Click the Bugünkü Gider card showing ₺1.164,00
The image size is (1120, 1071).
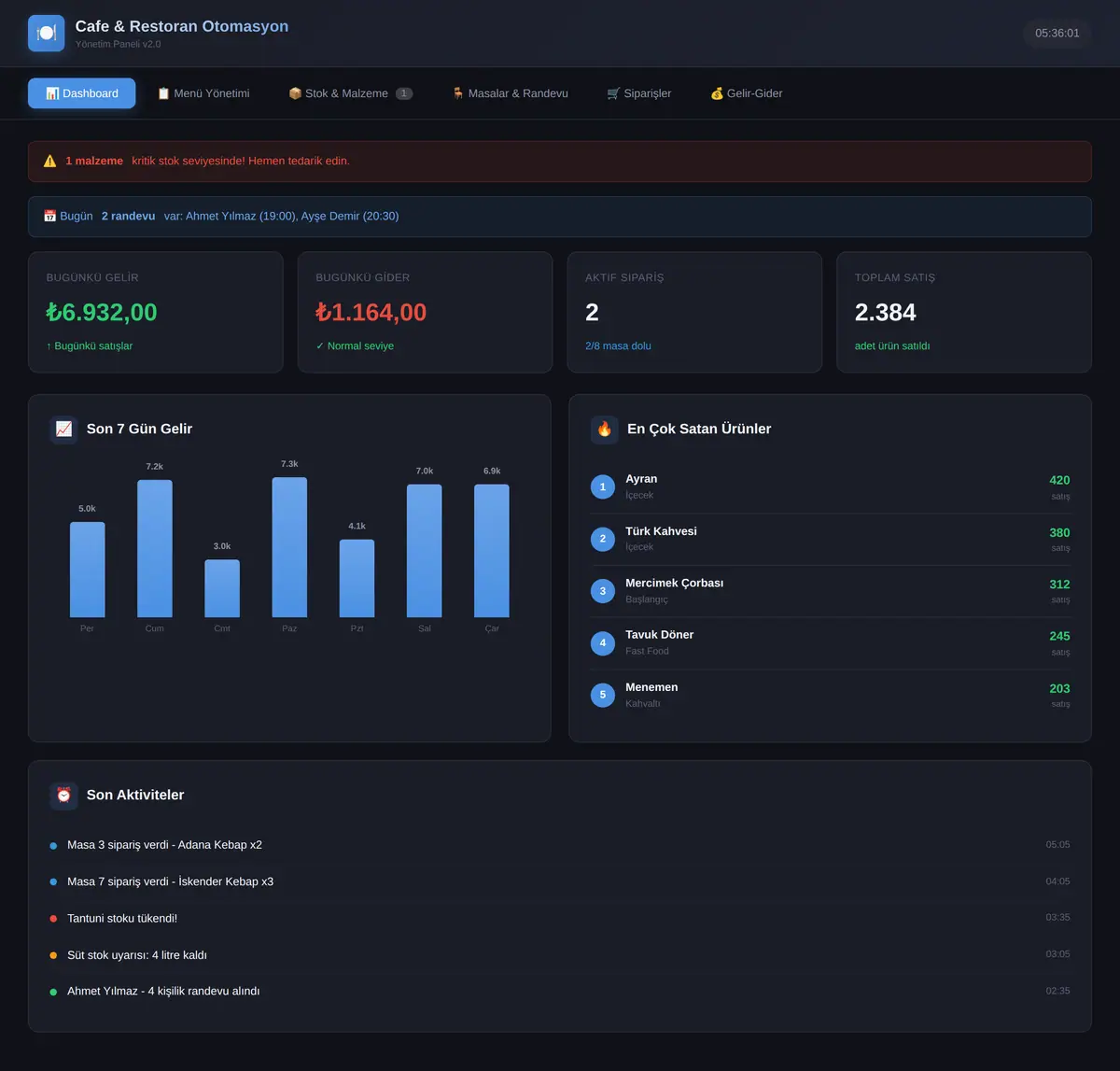pos(425,312)
